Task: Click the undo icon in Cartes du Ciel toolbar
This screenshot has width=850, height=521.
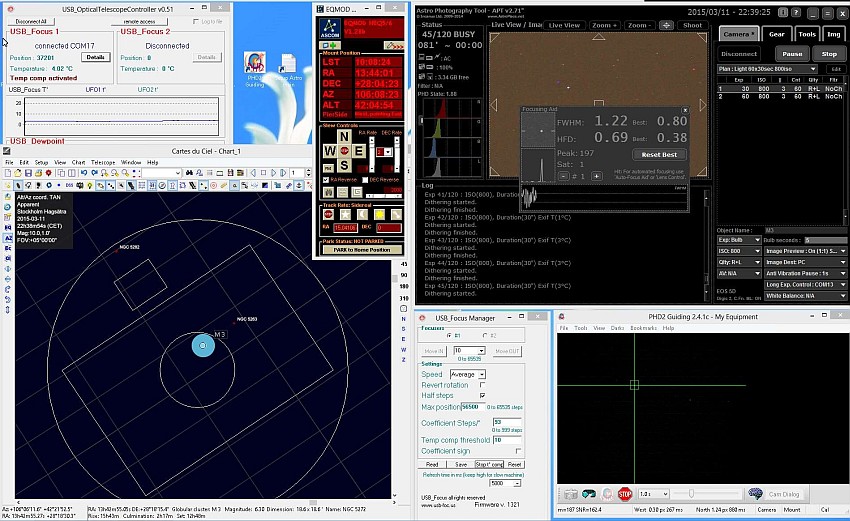Action: (x=84, y=173)
